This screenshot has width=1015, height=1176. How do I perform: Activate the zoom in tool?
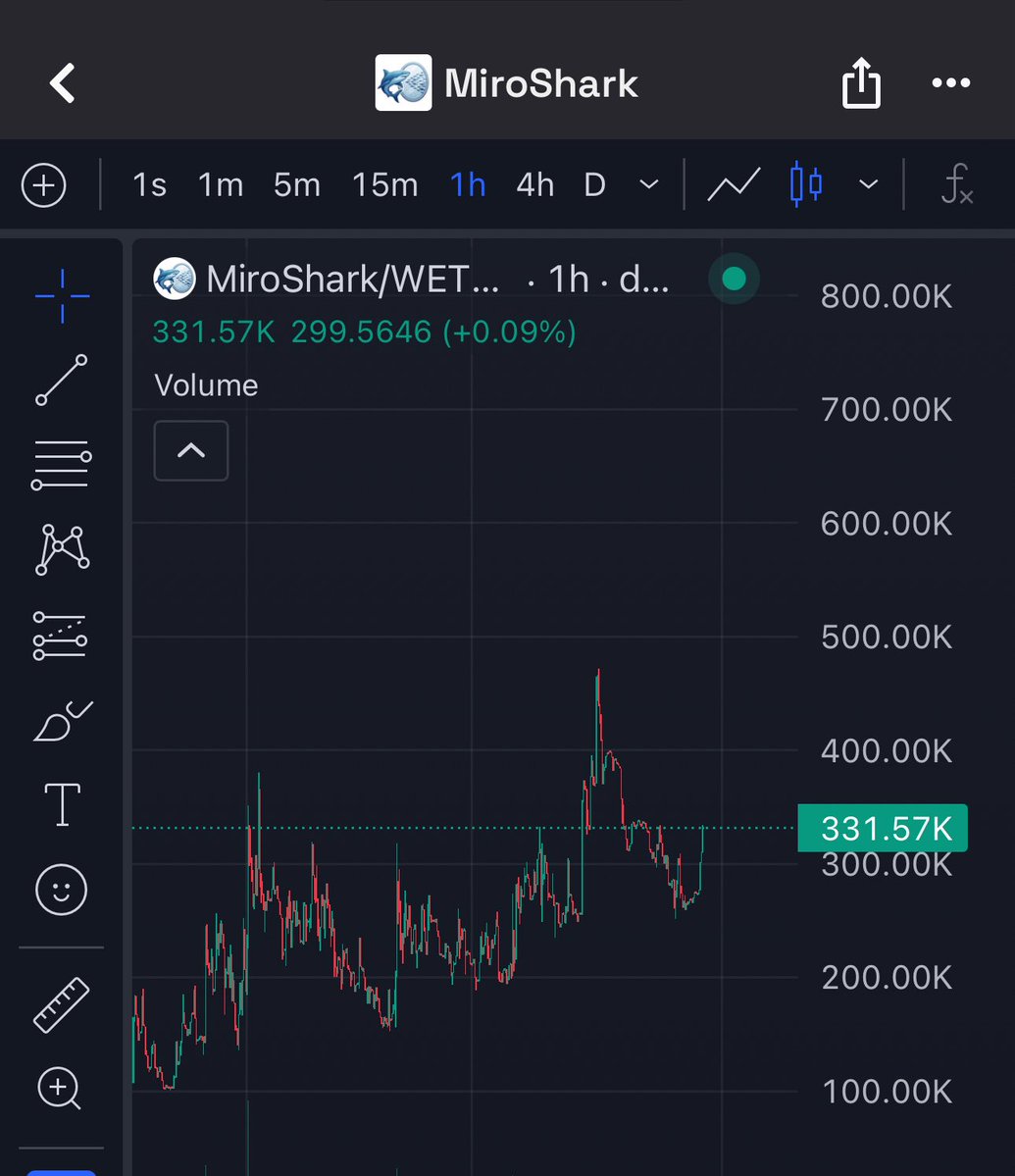(59, 1088)
